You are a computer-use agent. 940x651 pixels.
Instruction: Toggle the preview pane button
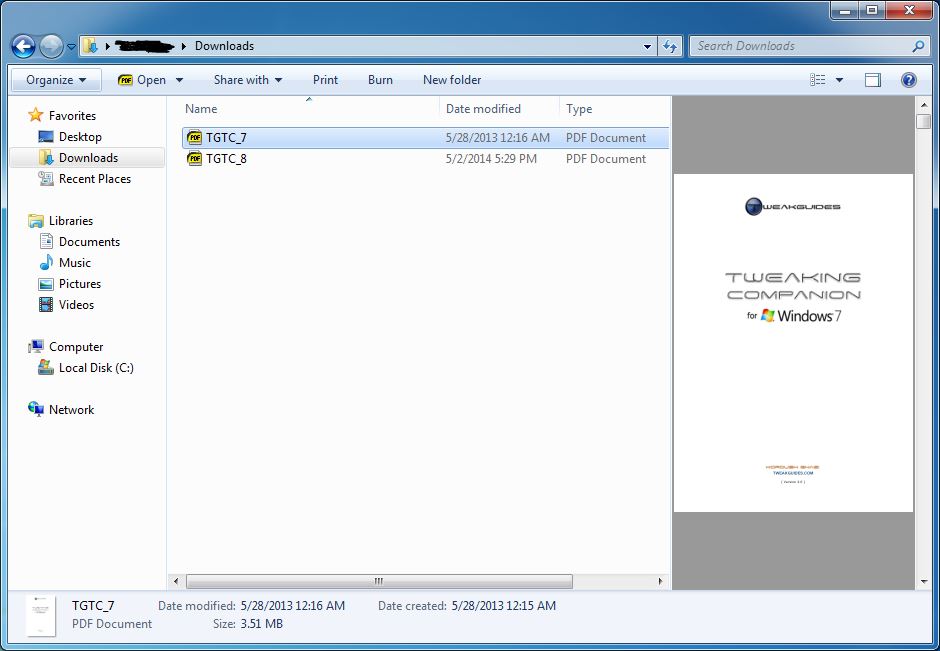[873, 80]
